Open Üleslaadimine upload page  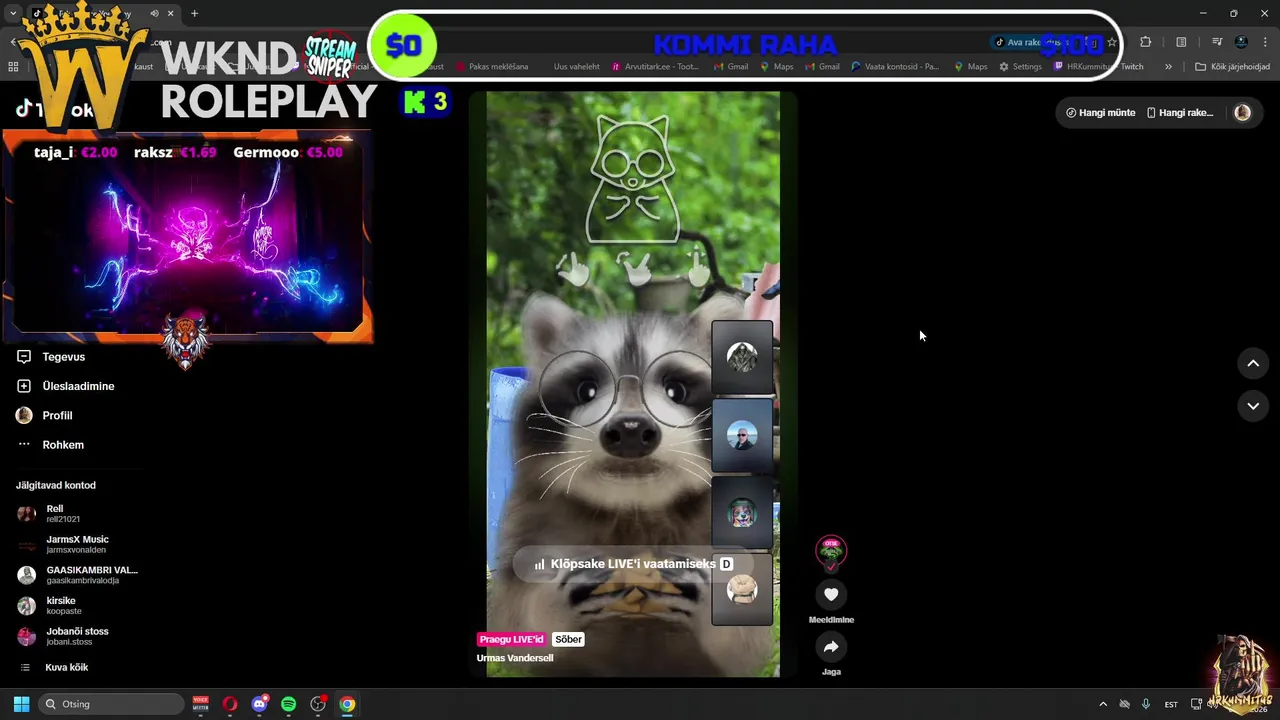pyautogui.click(x=65, y=386)
